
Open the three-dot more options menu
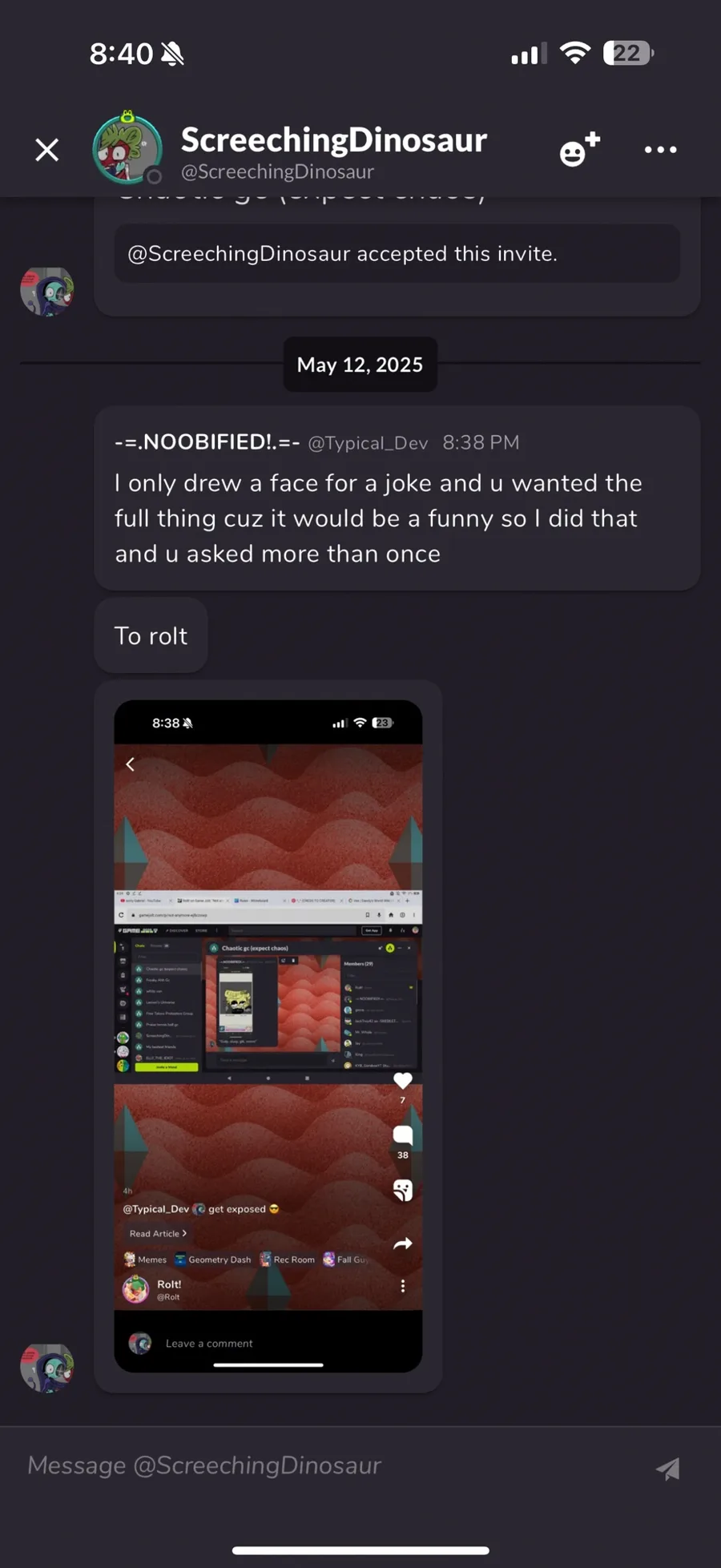pyautogui.click(x=661, y=150)
